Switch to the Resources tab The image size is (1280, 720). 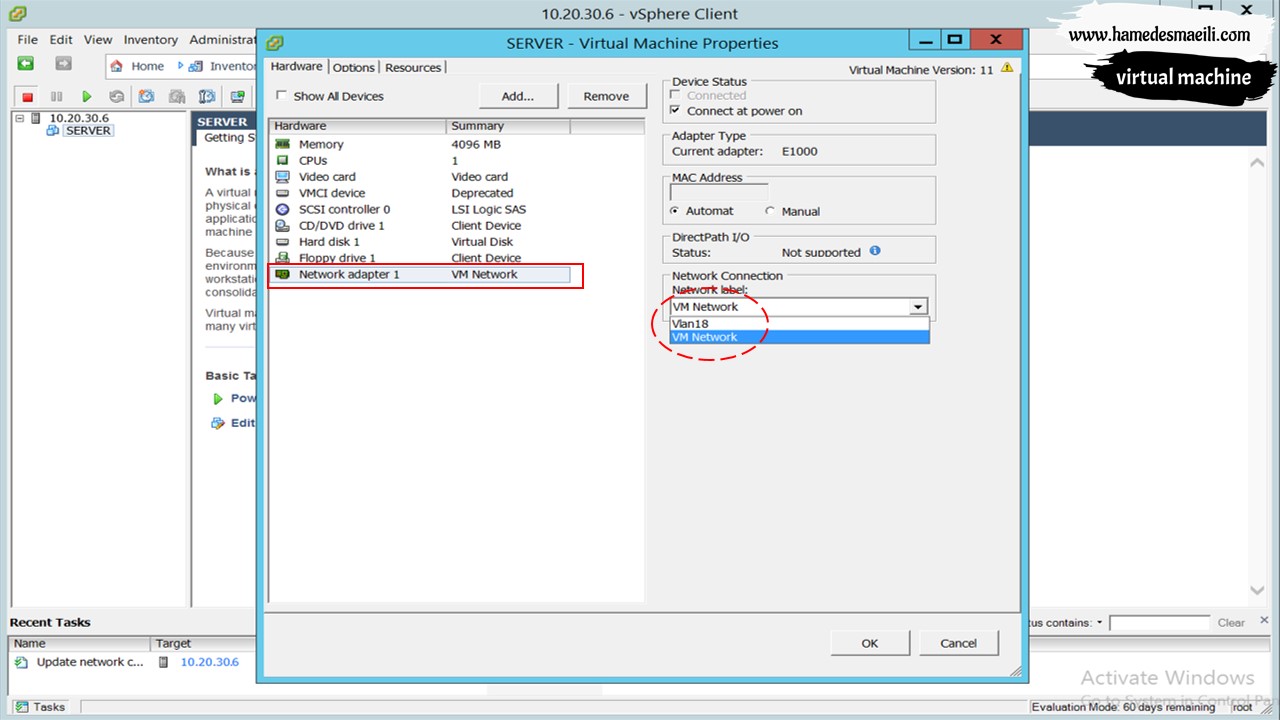click(413, 67)
